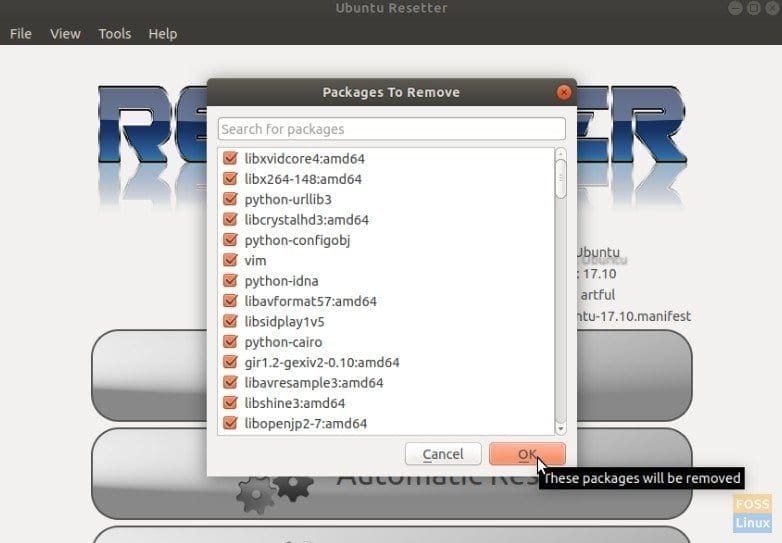
Task: Maximize the Ubuntu Resetter window
Action: [x=754, y=8]
